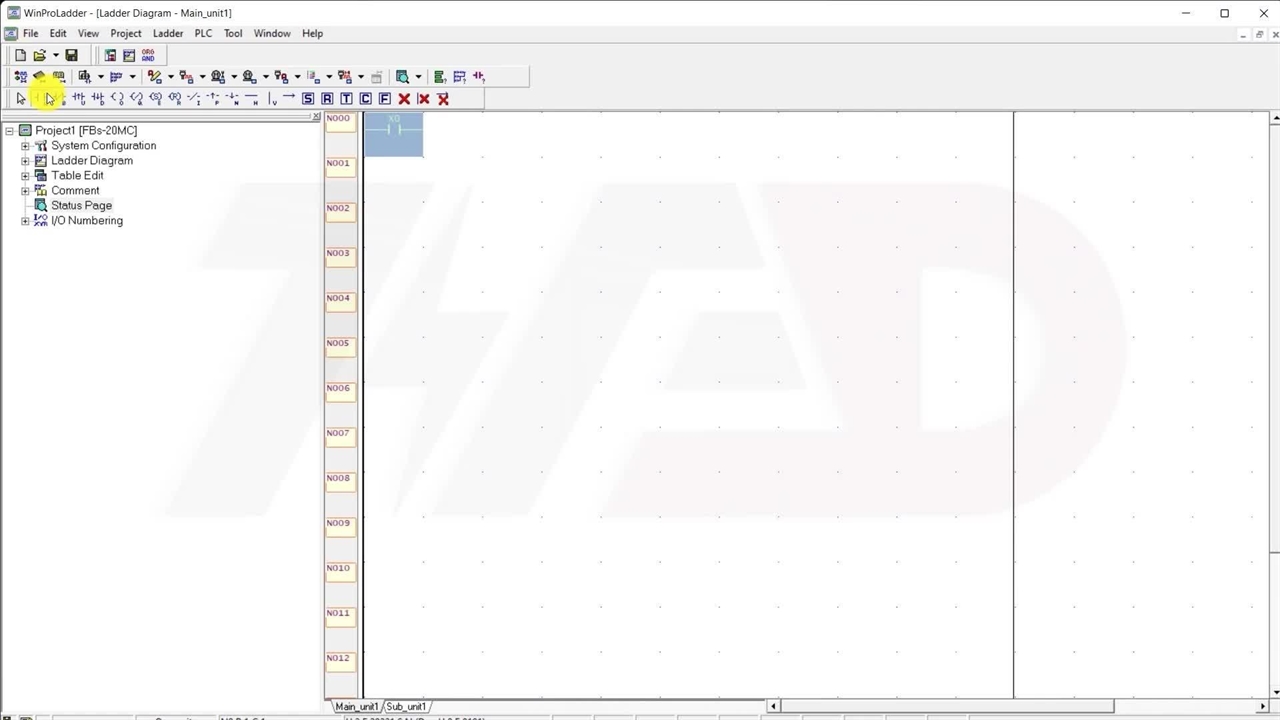This screenshot has width=1280, height=720.
Task: Click the first red X delete icon
Action: coord(404,99)
